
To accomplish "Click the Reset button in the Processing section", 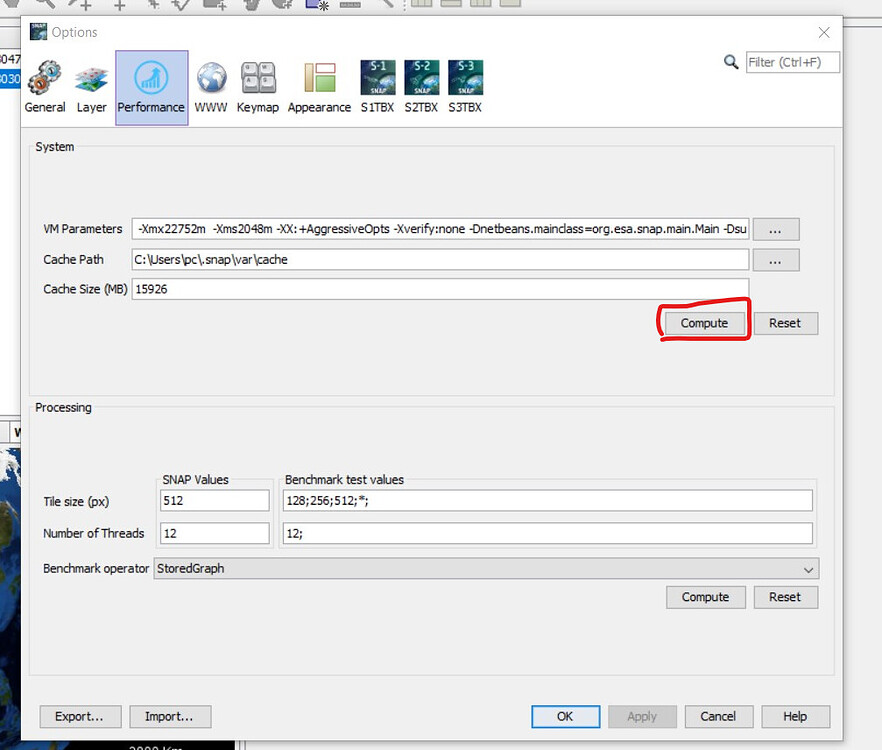I will coord(785,596).
